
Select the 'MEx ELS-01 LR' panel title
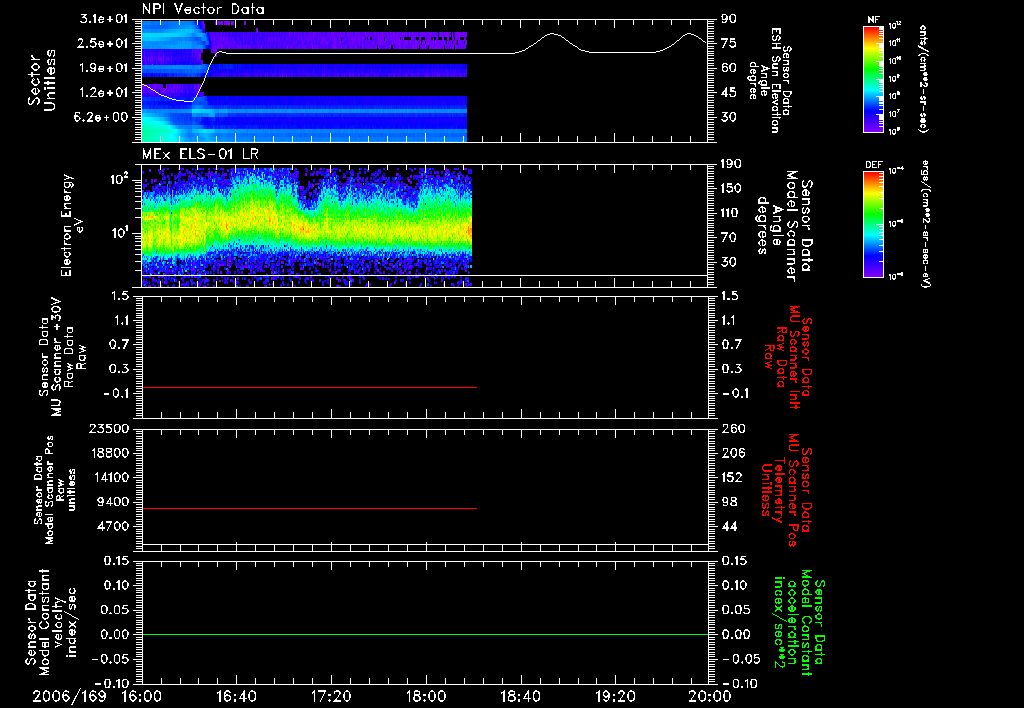tap(199, 154)
